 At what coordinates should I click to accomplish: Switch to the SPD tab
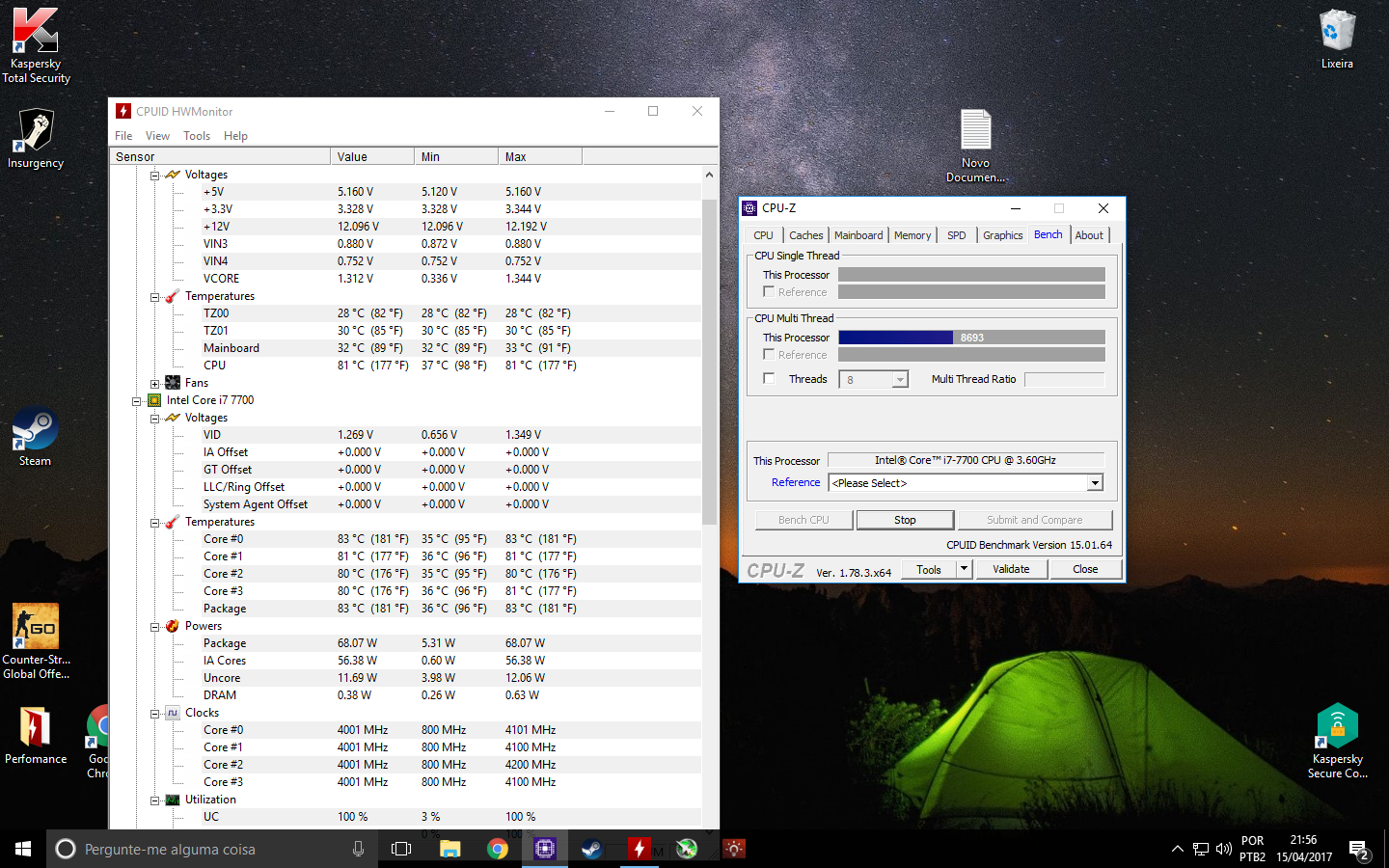956,235
